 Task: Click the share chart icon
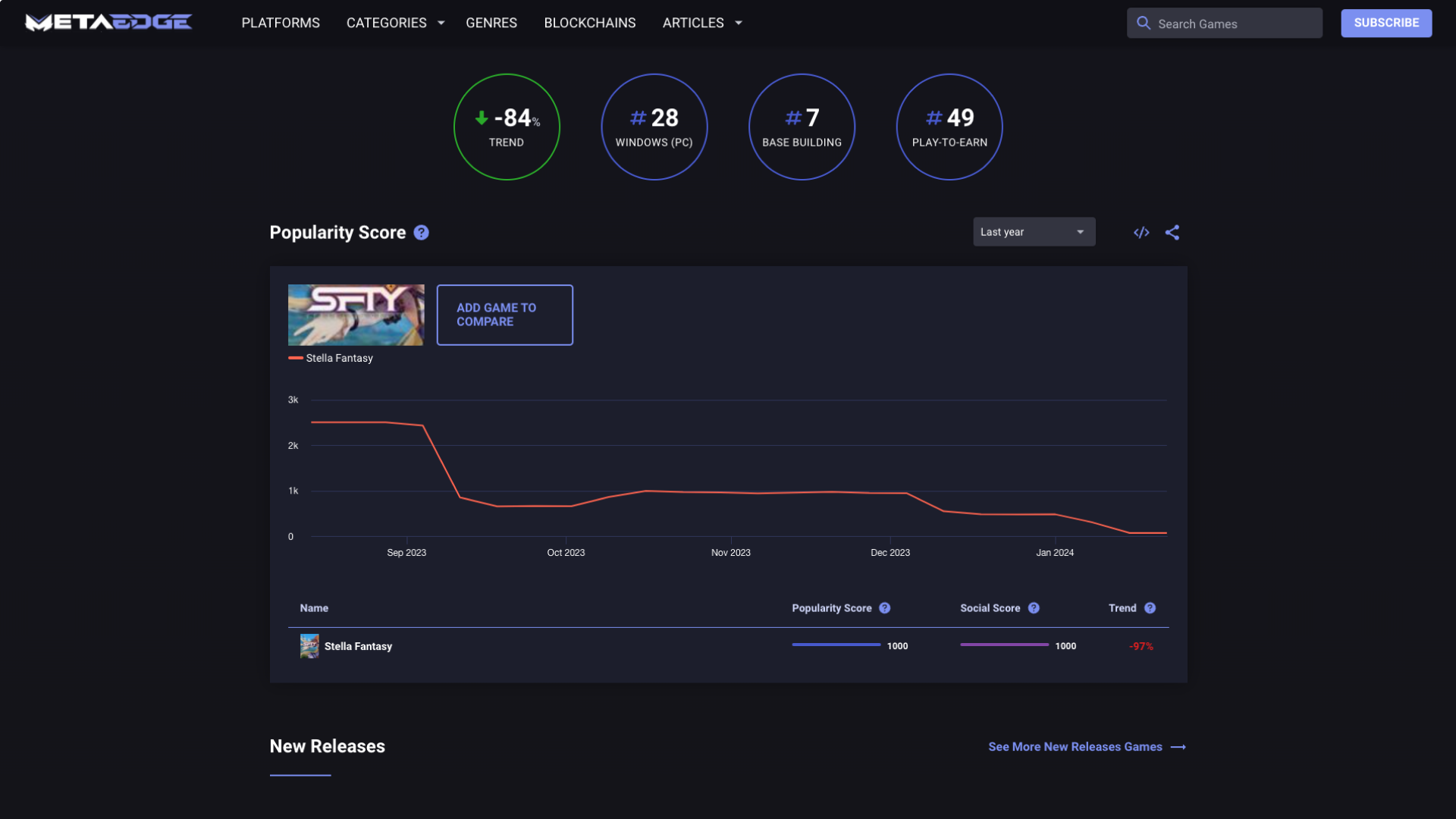tap(1172, 233)
